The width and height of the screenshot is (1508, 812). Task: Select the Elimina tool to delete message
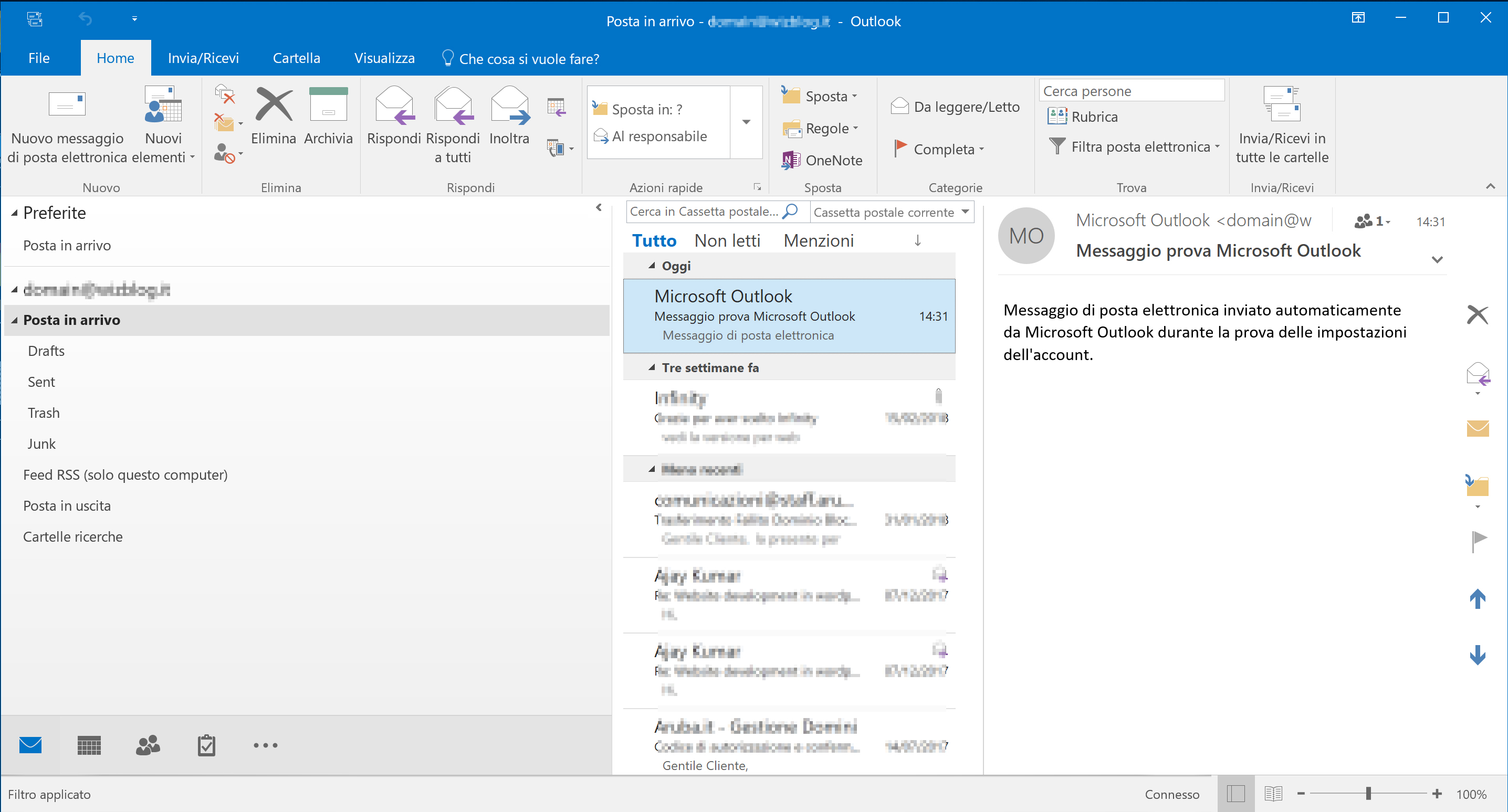coord(273,116)
